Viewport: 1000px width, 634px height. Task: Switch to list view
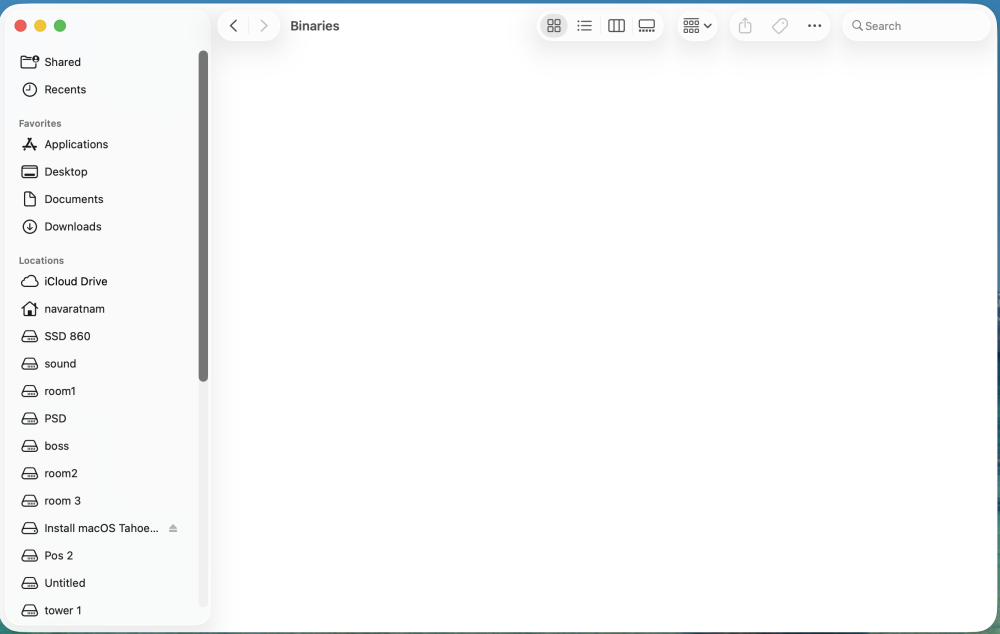tap(584, 26)
